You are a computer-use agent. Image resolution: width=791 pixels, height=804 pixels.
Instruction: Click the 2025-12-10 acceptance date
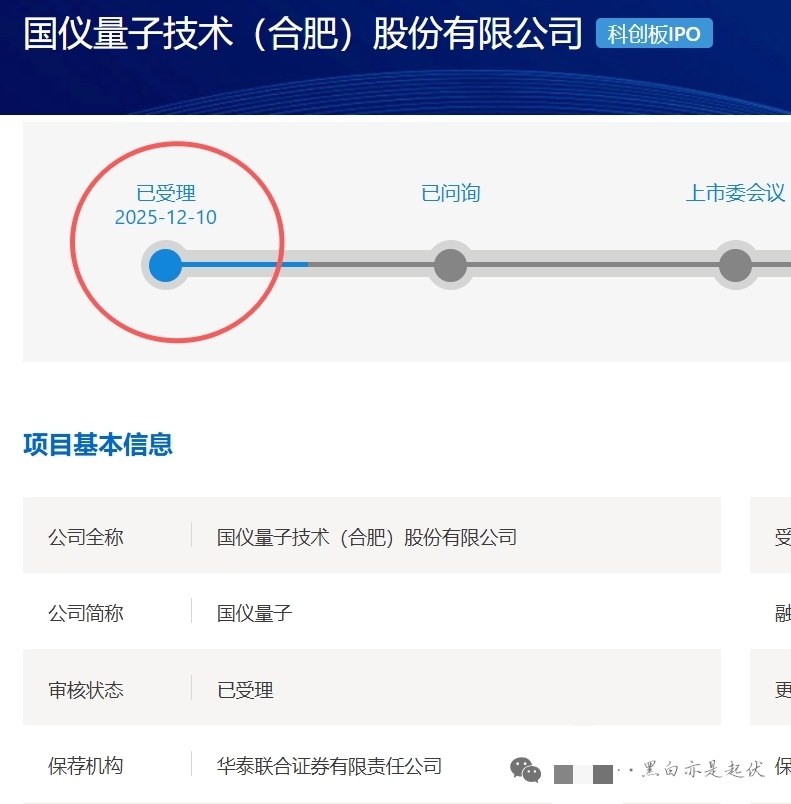pos(166,217)
